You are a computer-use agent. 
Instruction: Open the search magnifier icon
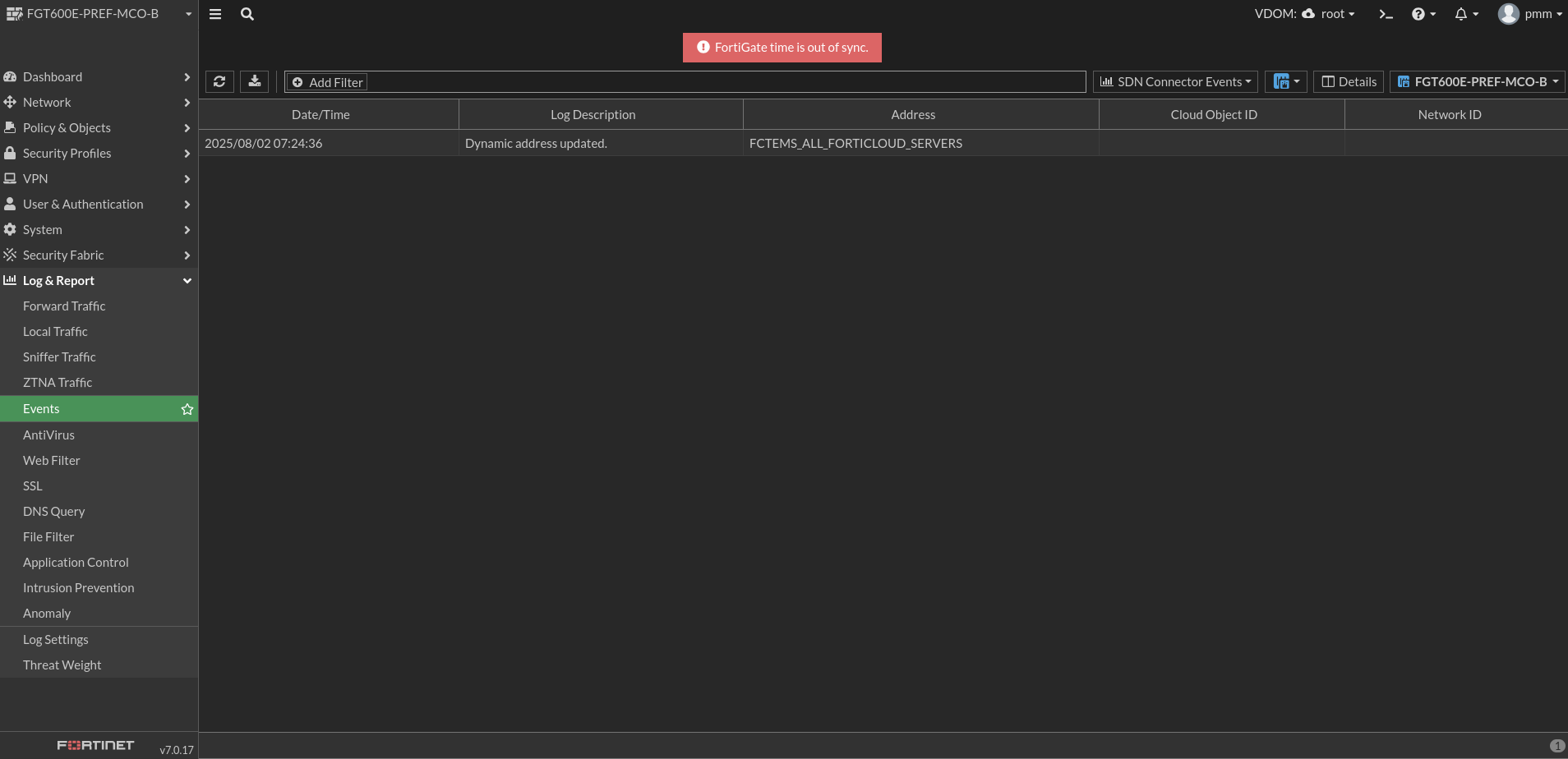point(247,14)
